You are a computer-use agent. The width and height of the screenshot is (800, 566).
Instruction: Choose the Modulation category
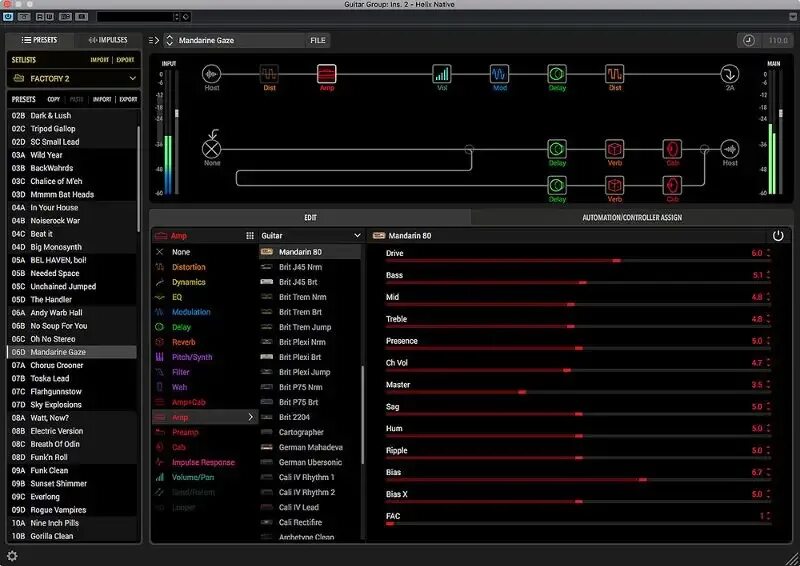tap(191, 312)
